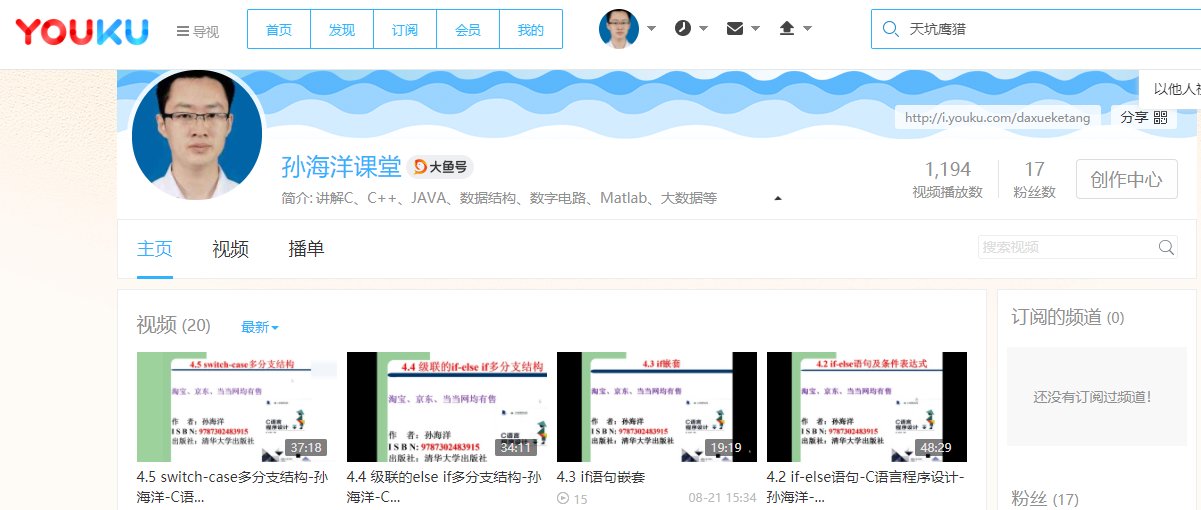Click the upload icon in header
This screenshot has height=510, width=1201.
click(786, 28)
